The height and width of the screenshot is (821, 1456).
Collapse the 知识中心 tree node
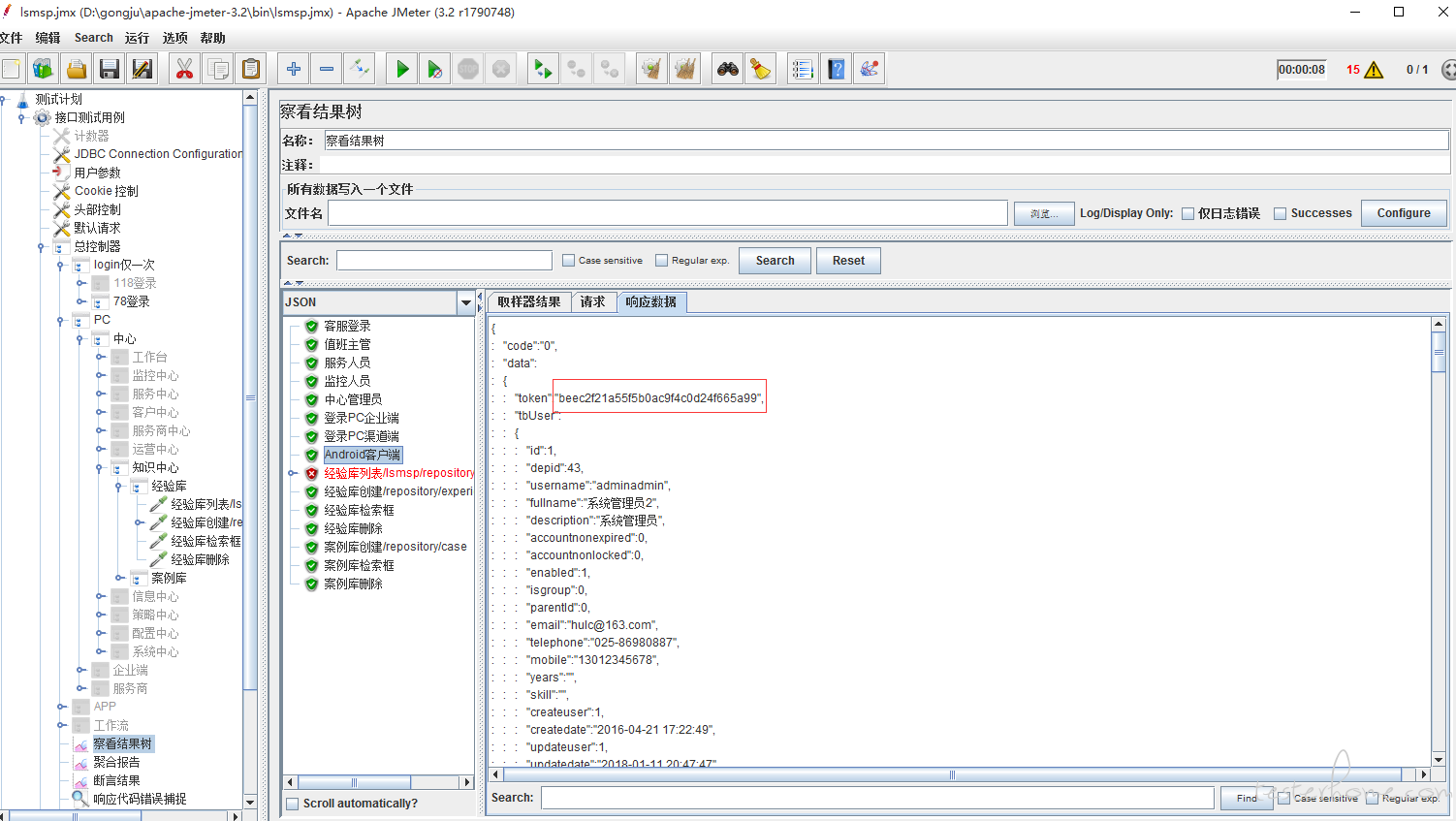pos(99,468)
